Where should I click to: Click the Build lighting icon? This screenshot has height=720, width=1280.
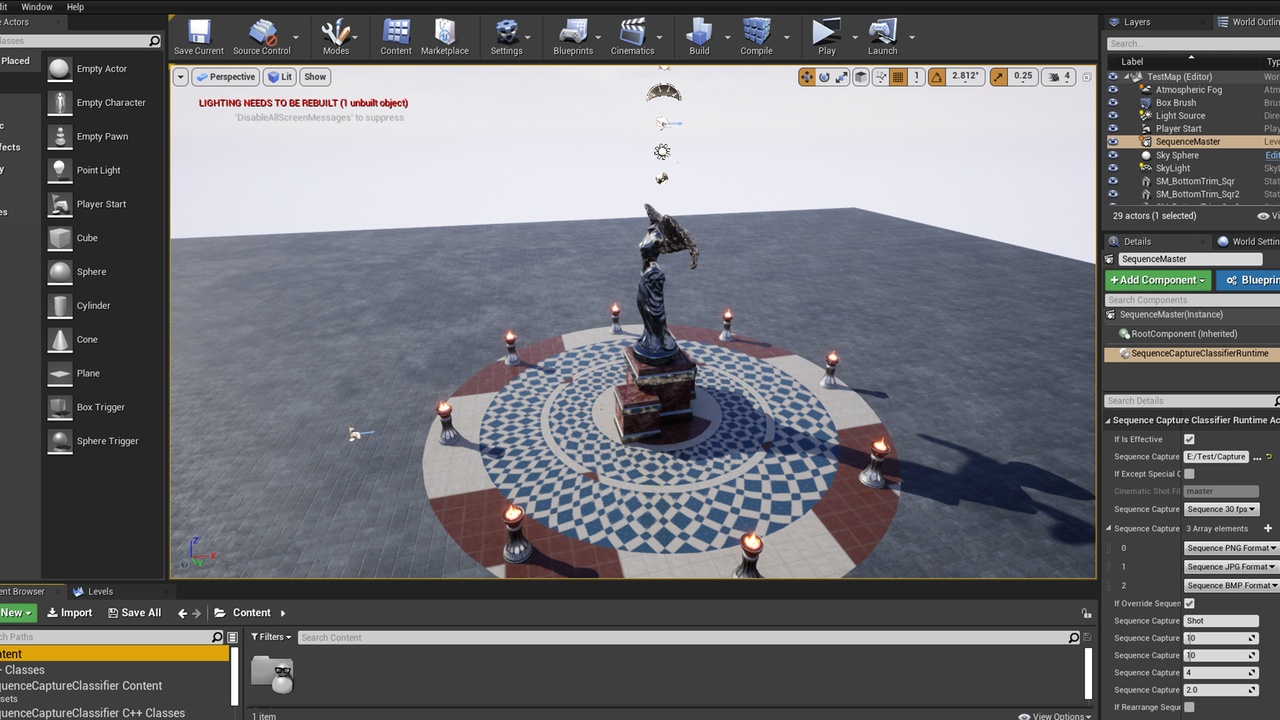[699, 37]
